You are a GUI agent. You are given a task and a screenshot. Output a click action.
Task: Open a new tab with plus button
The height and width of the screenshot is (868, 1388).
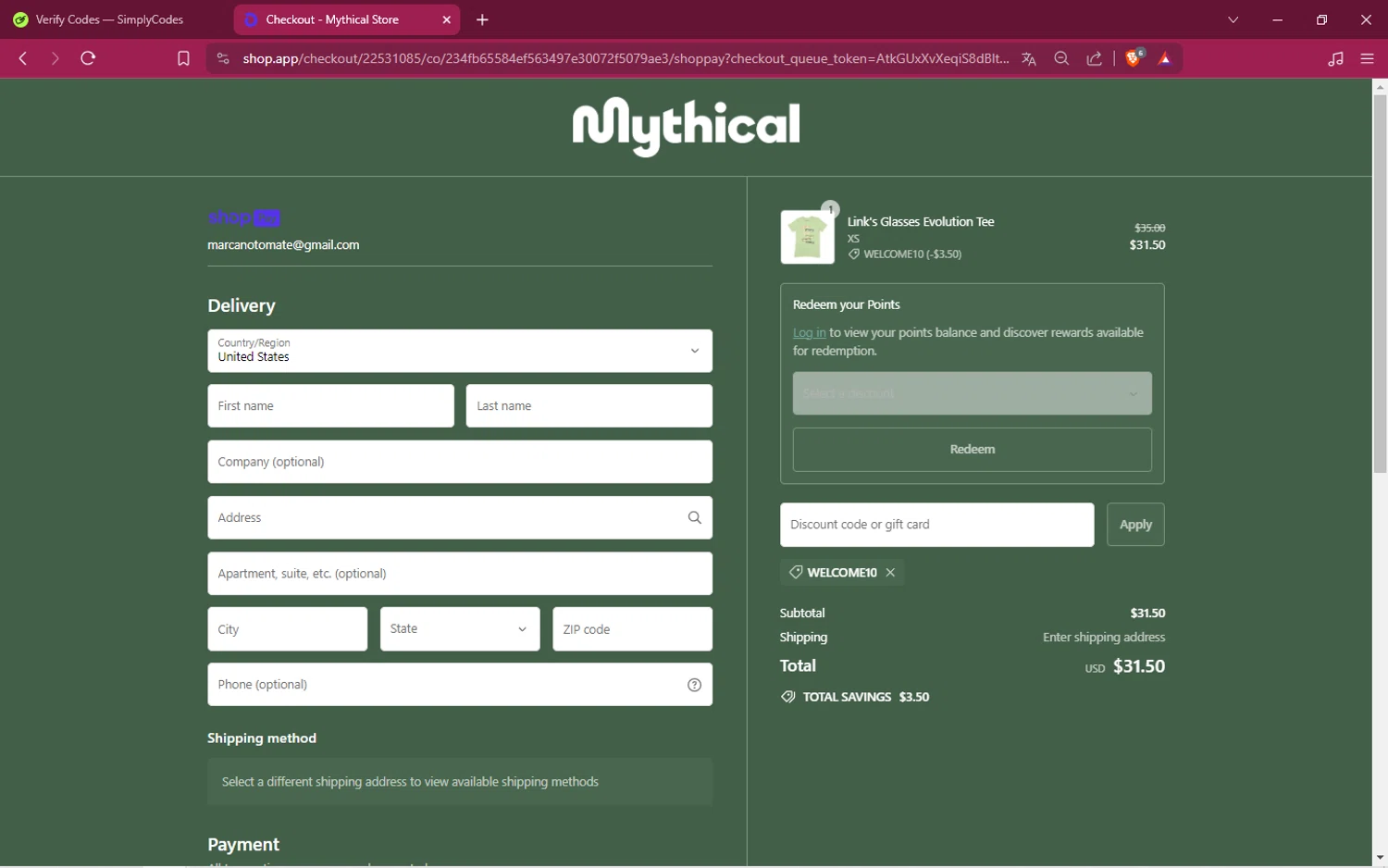pos(482,19)
